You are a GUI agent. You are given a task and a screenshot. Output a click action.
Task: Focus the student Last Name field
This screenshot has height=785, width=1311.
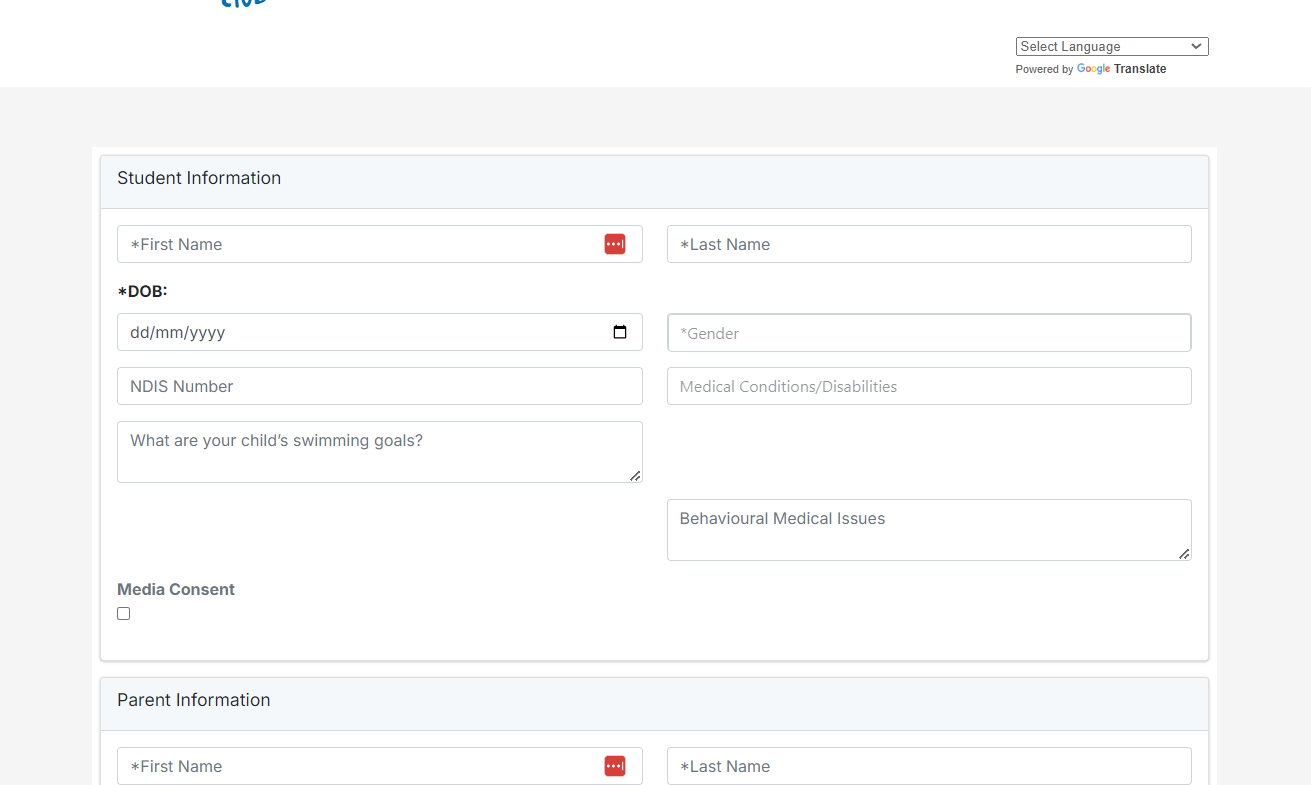pyautogui.click(x=929, y=244)
